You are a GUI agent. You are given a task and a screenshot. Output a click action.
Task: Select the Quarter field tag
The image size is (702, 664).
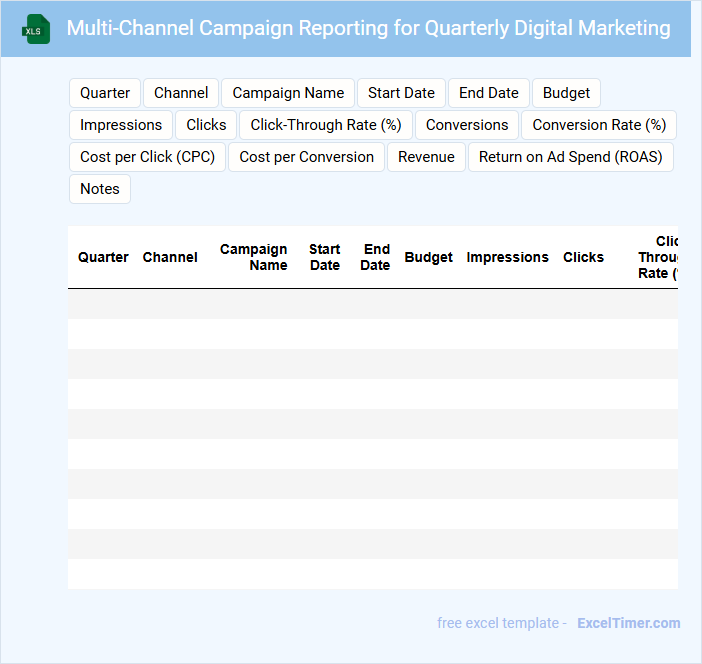[x=105, y=93]
